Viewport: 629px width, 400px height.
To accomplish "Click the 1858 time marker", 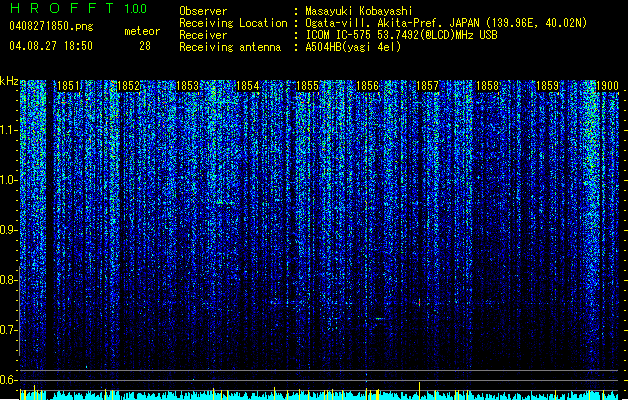I will tap(487, 86).
